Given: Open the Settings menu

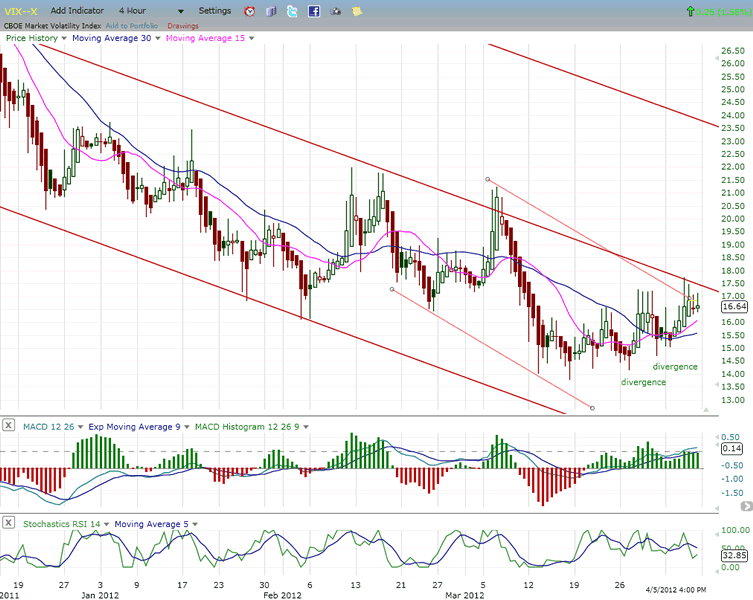Looking at the screenshot, I should click(x=214, y=11).
